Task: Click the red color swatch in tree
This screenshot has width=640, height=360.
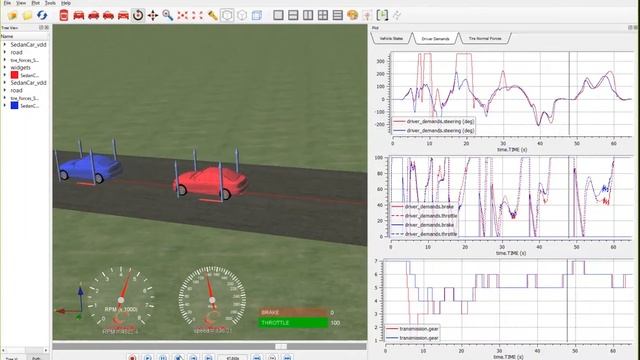Action: point(15,75)
